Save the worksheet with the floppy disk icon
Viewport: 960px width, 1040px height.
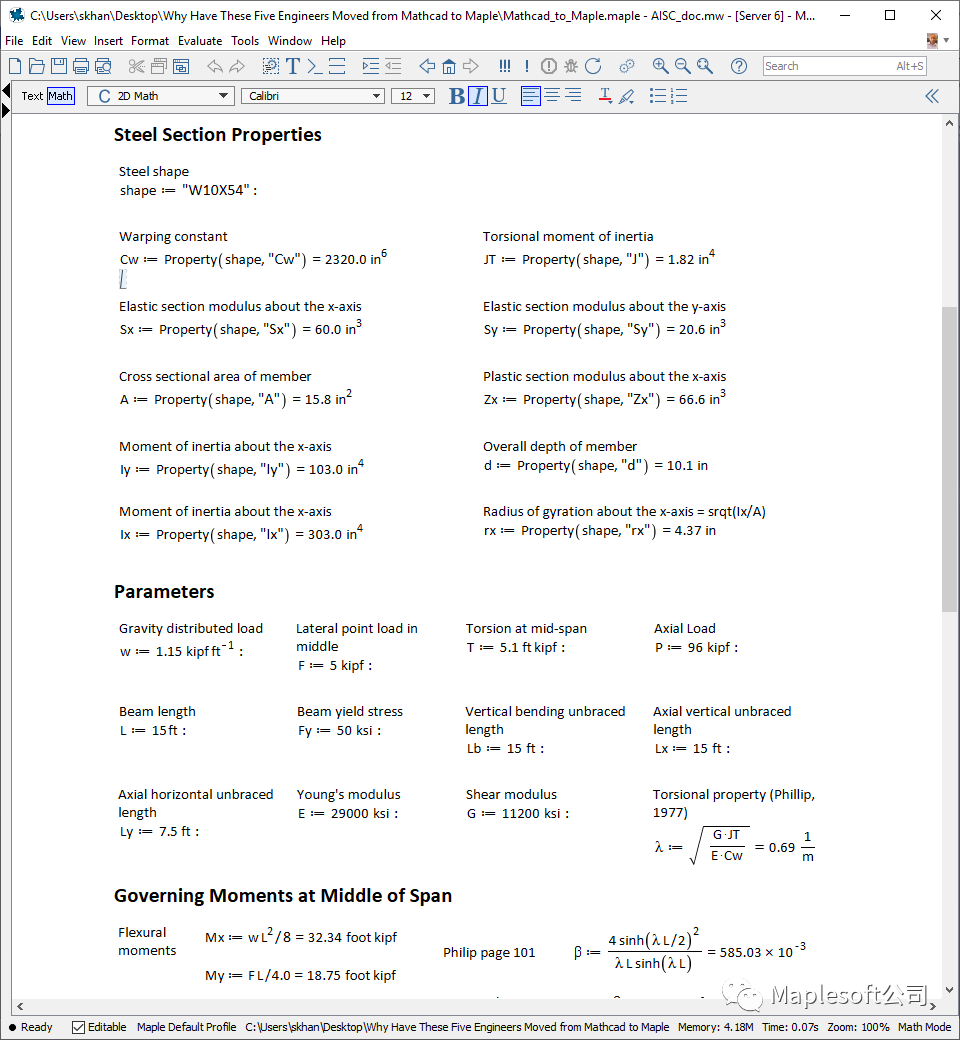[59, 66]
